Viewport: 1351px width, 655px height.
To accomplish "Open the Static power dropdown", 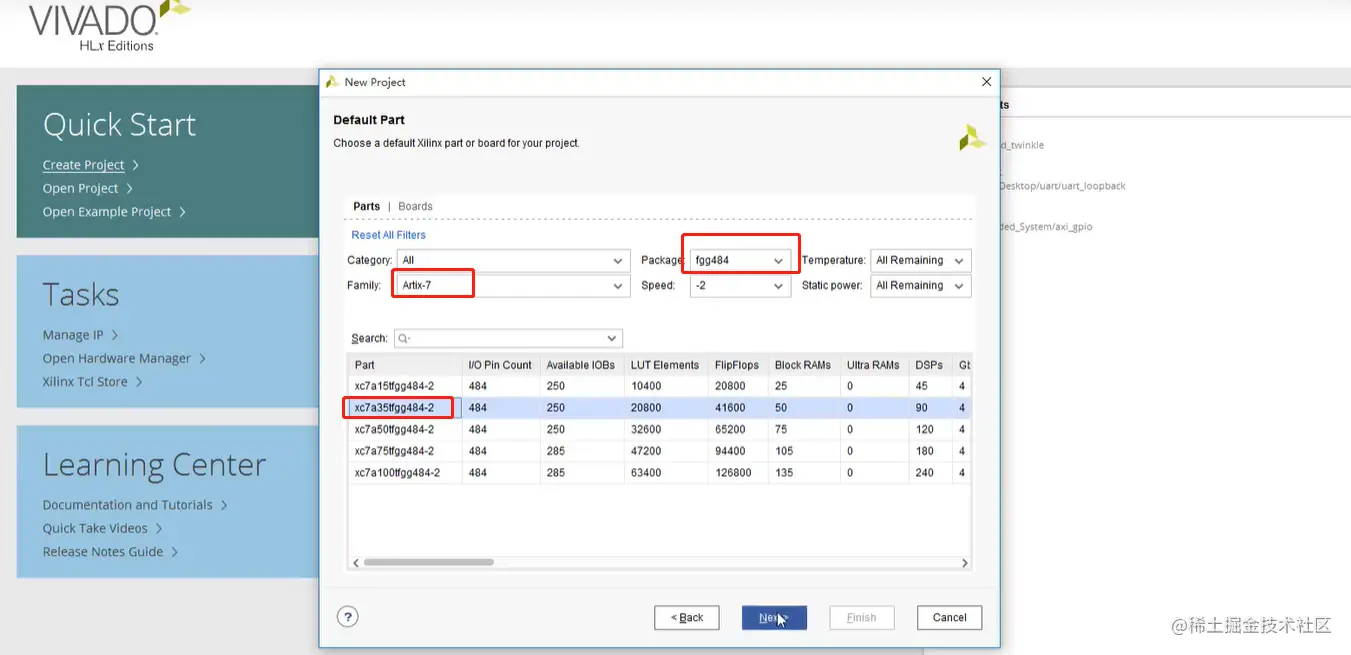I will (920, 285).
